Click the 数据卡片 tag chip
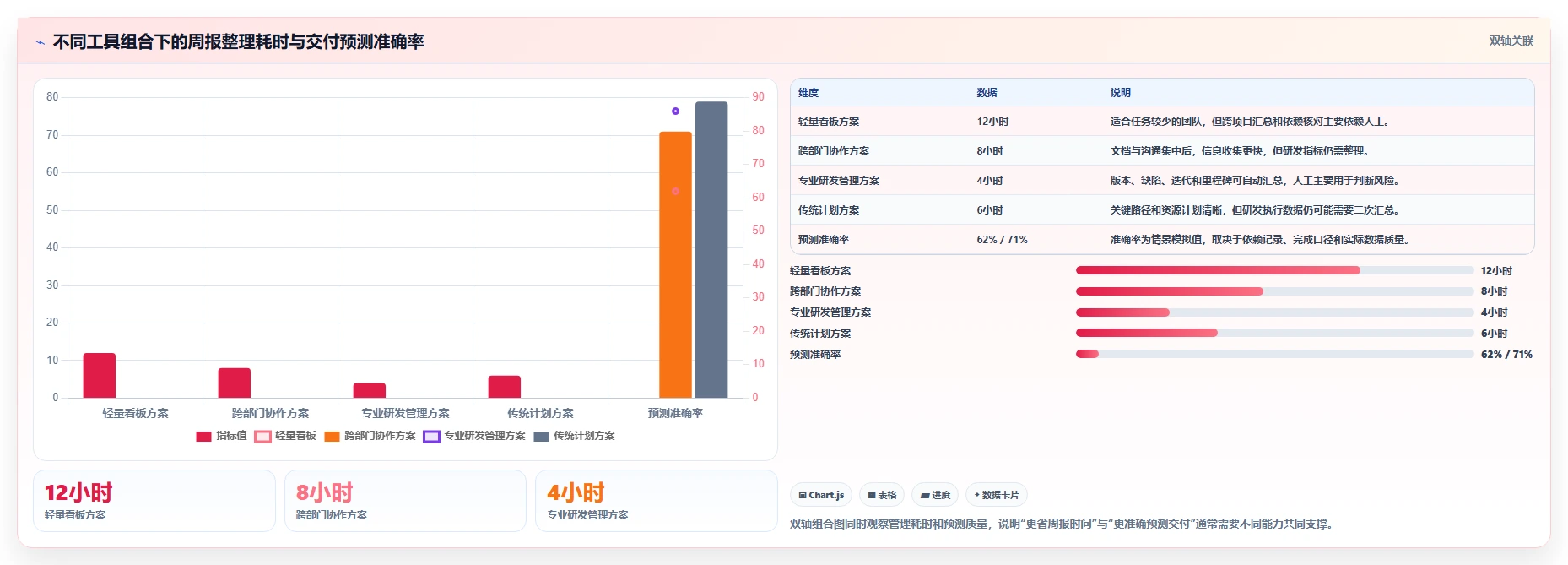This screenshot has width=1568, height=565. pyautogui.click(x=997, y=495)
